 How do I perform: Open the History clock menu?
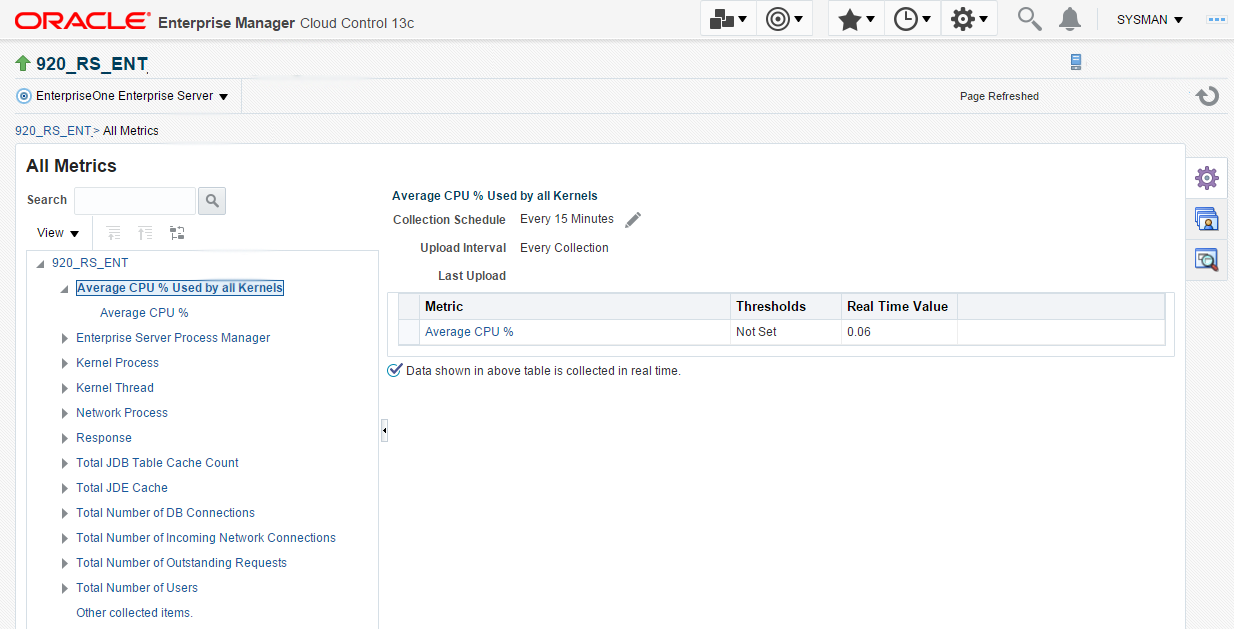click(912, 19)
